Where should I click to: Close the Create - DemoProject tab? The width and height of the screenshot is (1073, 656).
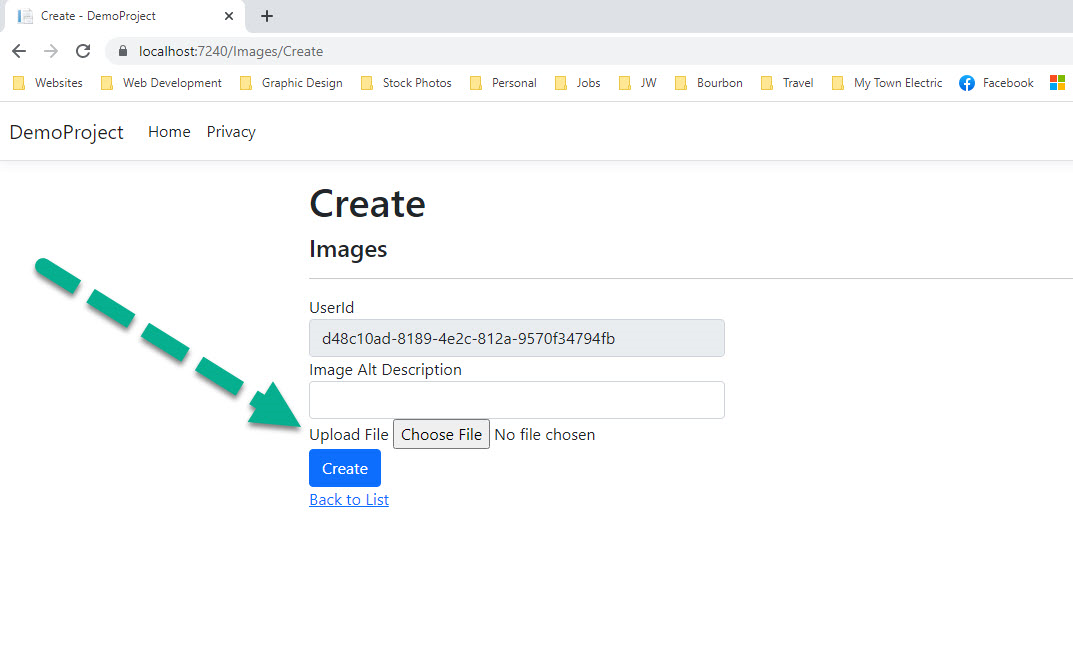tap(229, 16)
